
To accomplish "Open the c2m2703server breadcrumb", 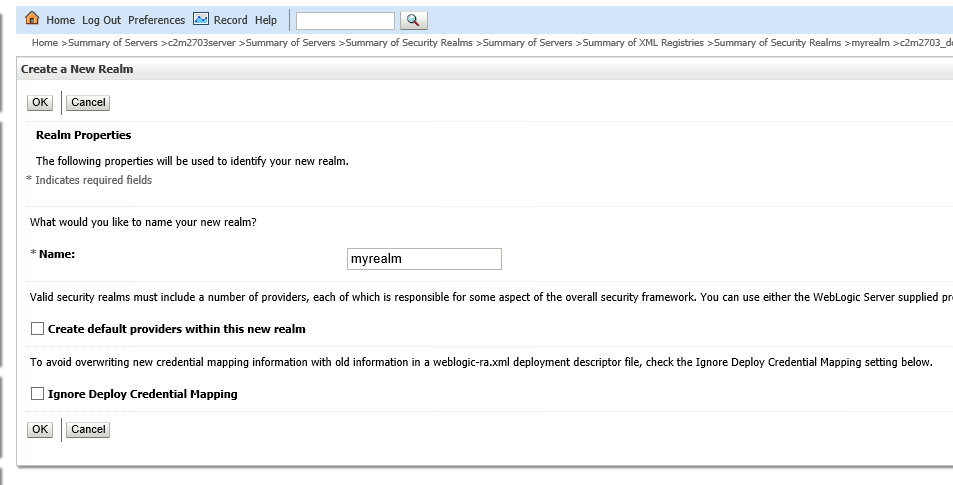I will [202, 43].
